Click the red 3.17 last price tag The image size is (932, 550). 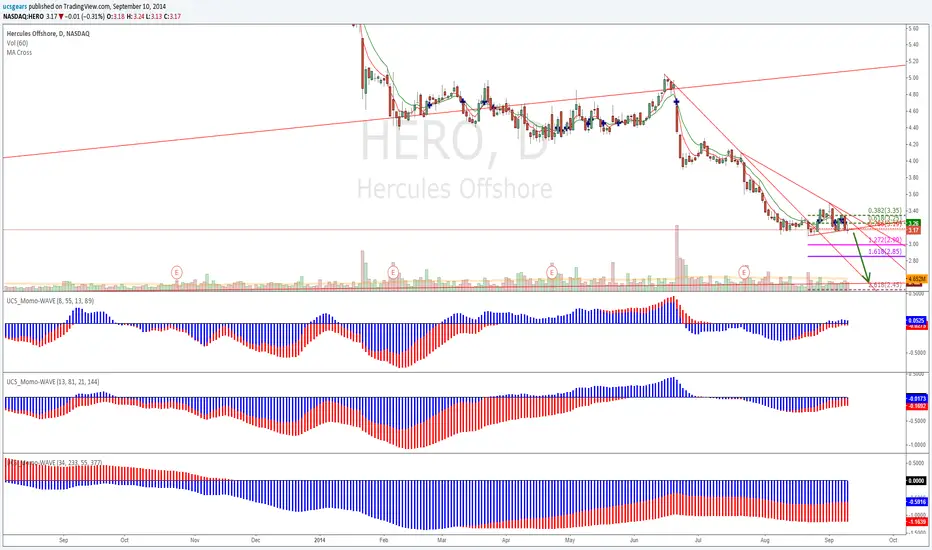[x=914, y=230]
